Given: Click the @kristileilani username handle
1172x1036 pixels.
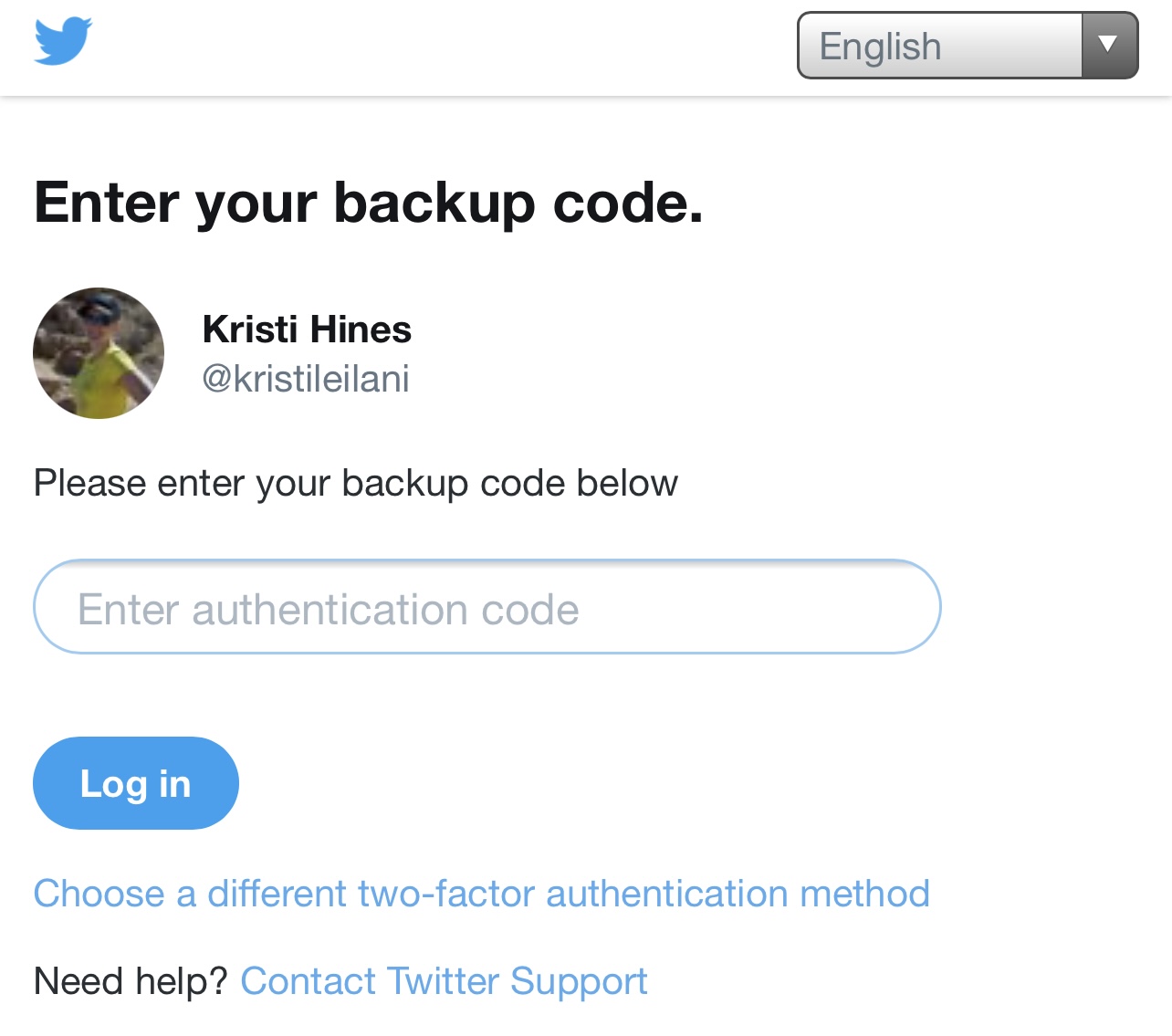Looking at the screenshot, I should [x=306, y=379].
